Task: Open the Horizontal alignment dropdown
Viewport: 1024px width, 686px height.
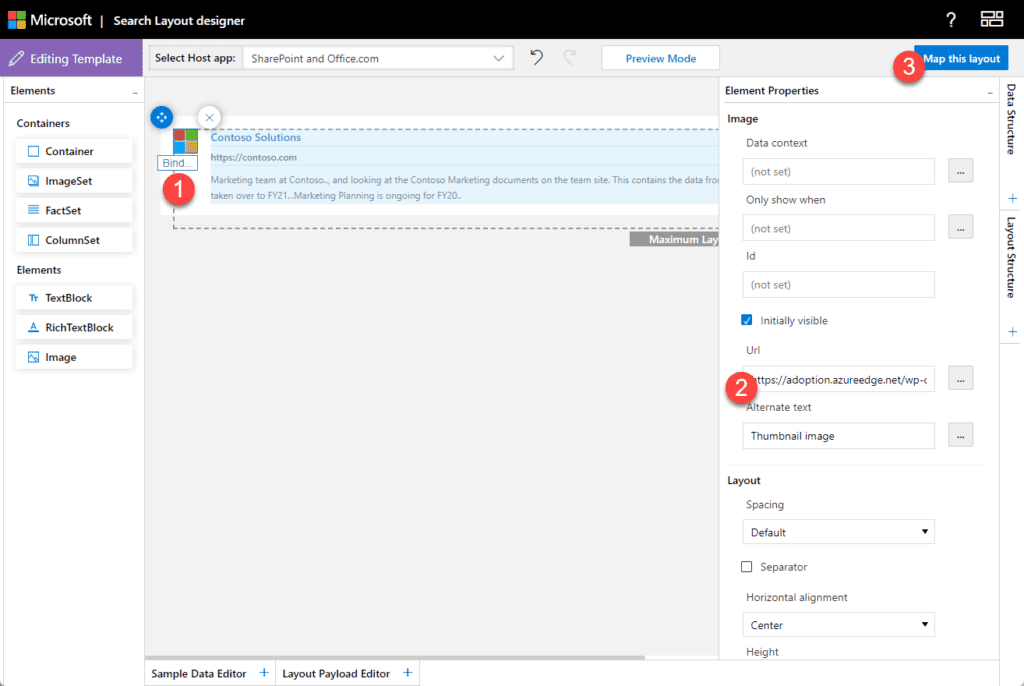Action: (839, 625)
